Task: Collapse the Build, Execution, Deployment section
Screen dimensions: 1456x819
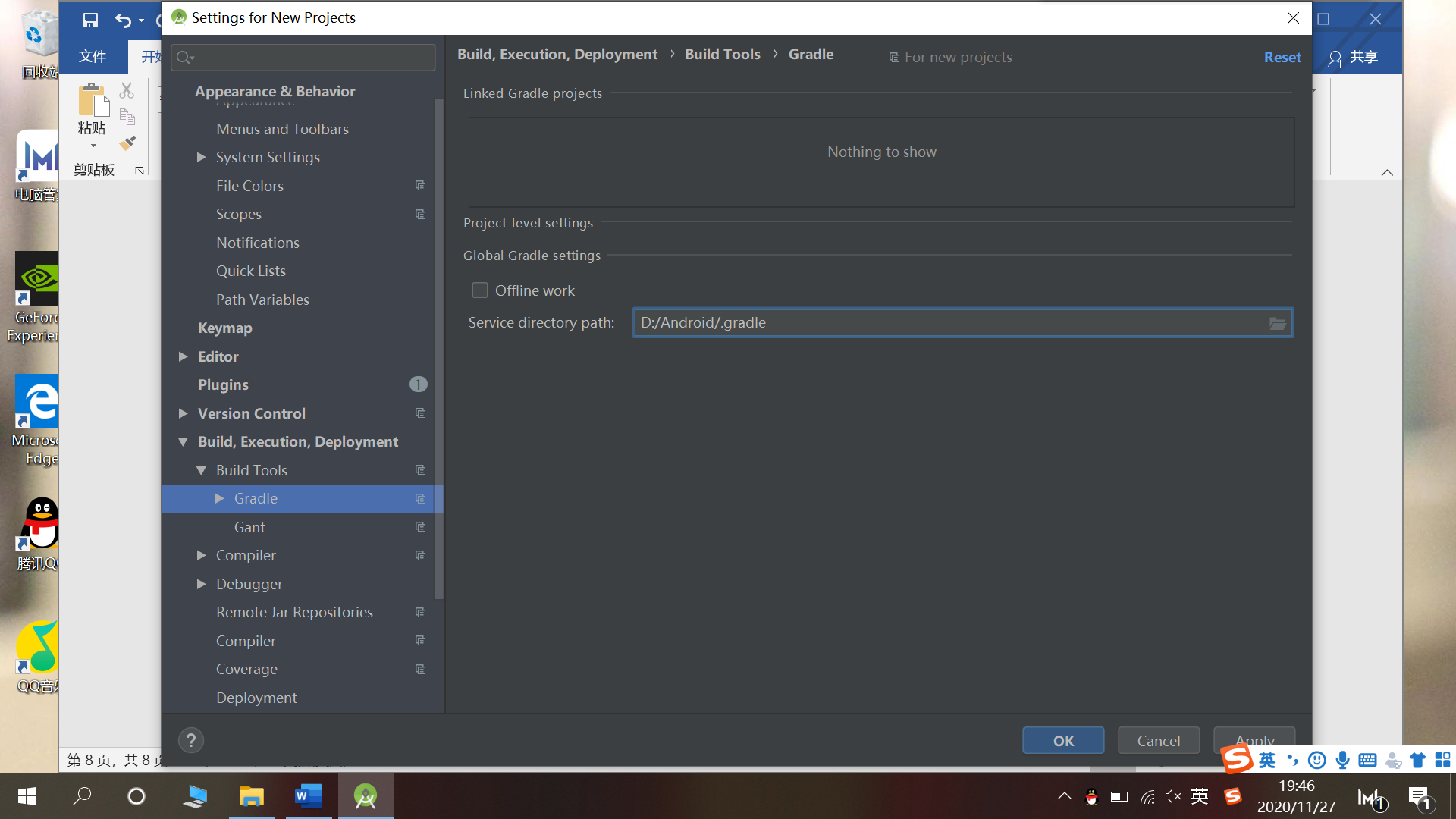Action: click(x=183, y=441)
